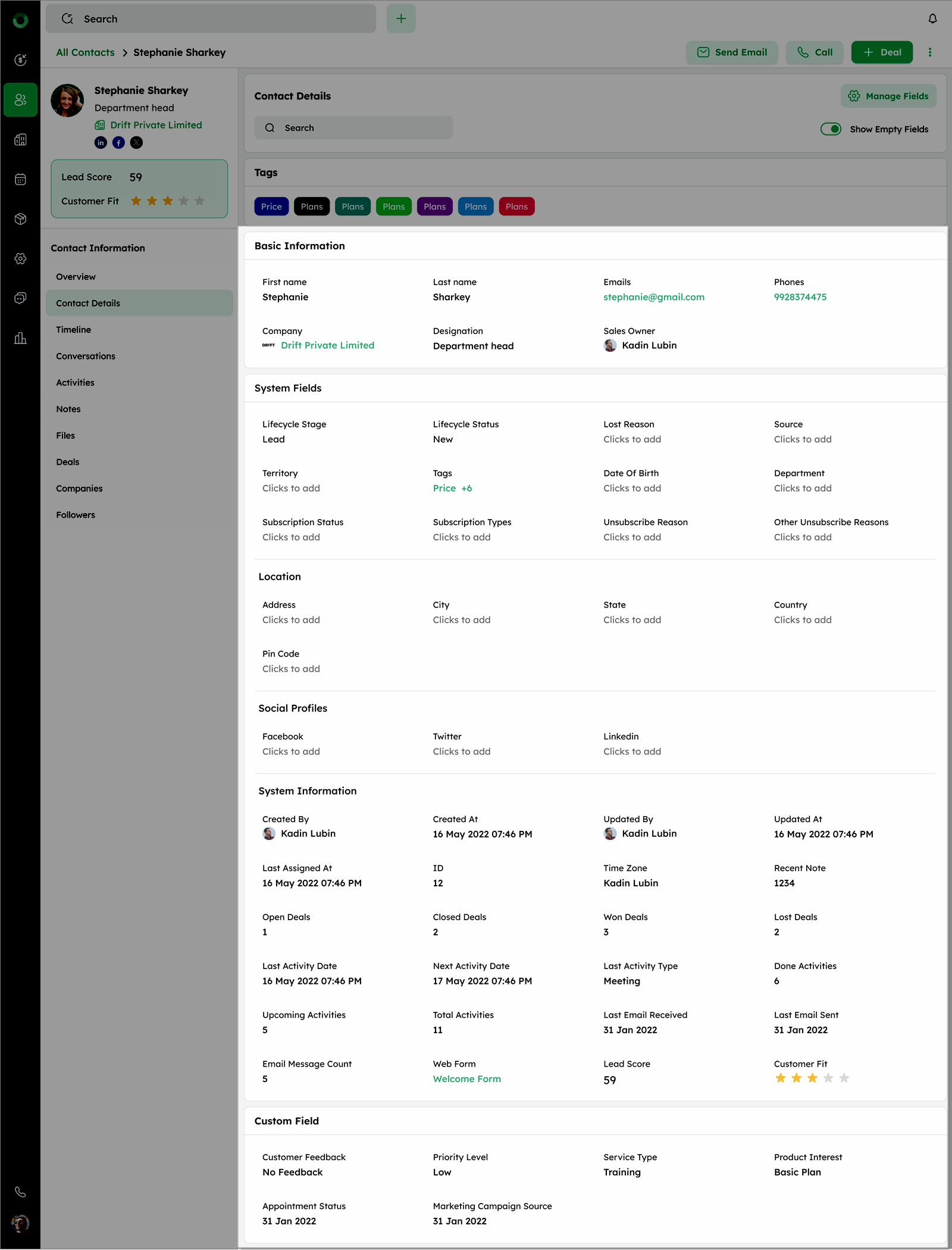This screenshot has height=1250, width=952.
Task: Open the calendar icon in sidebar
Action: point(20,179)
